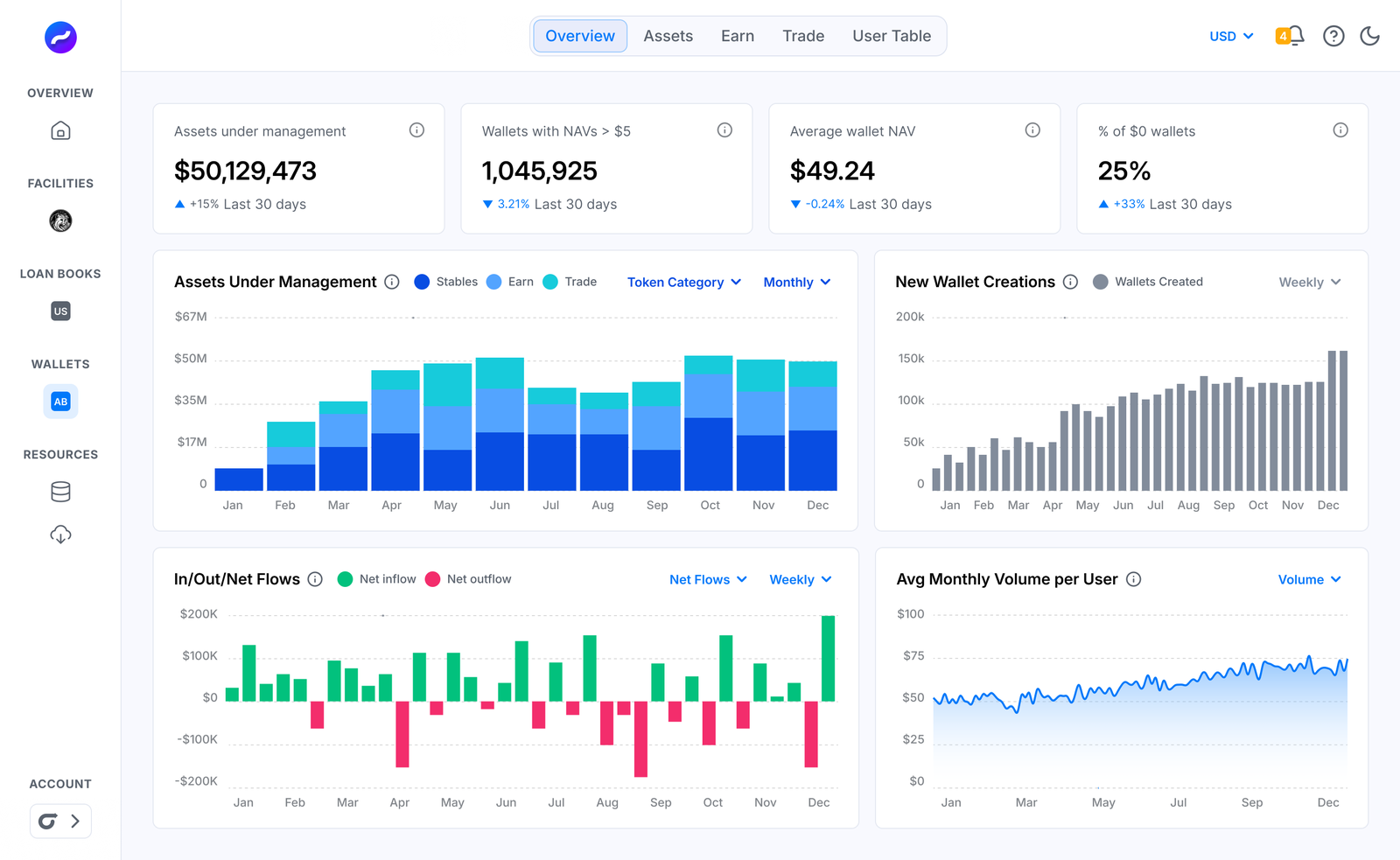Switch to the Earn tab
This screenshot has height=860, width=1400.
[738, 36]
